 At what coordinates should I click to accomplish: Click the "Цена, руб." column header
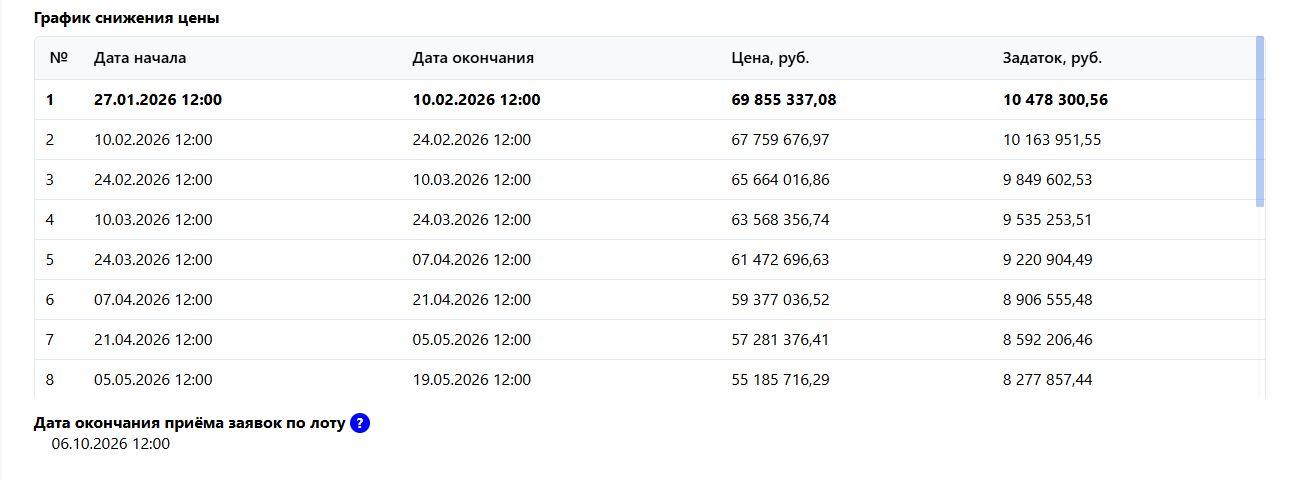[770, 58]
